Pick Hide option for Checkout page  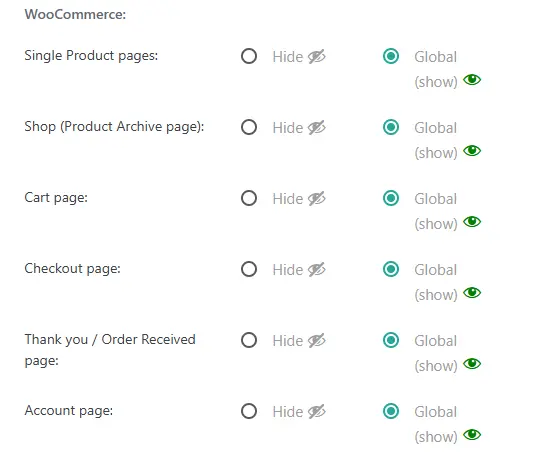click(x=249, y=269)
